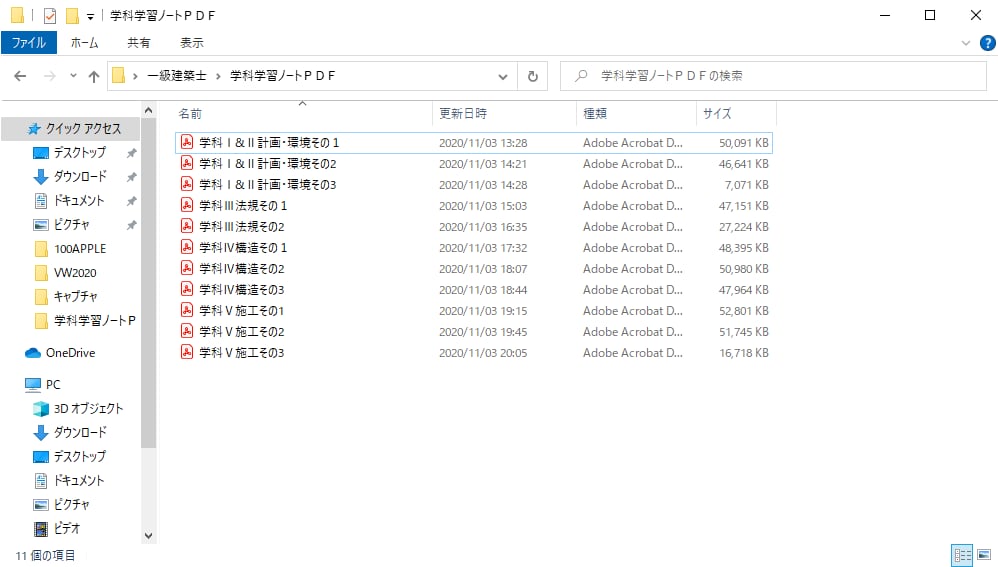
Task: Go up one folder level arrow
Action: click(94, 76)
